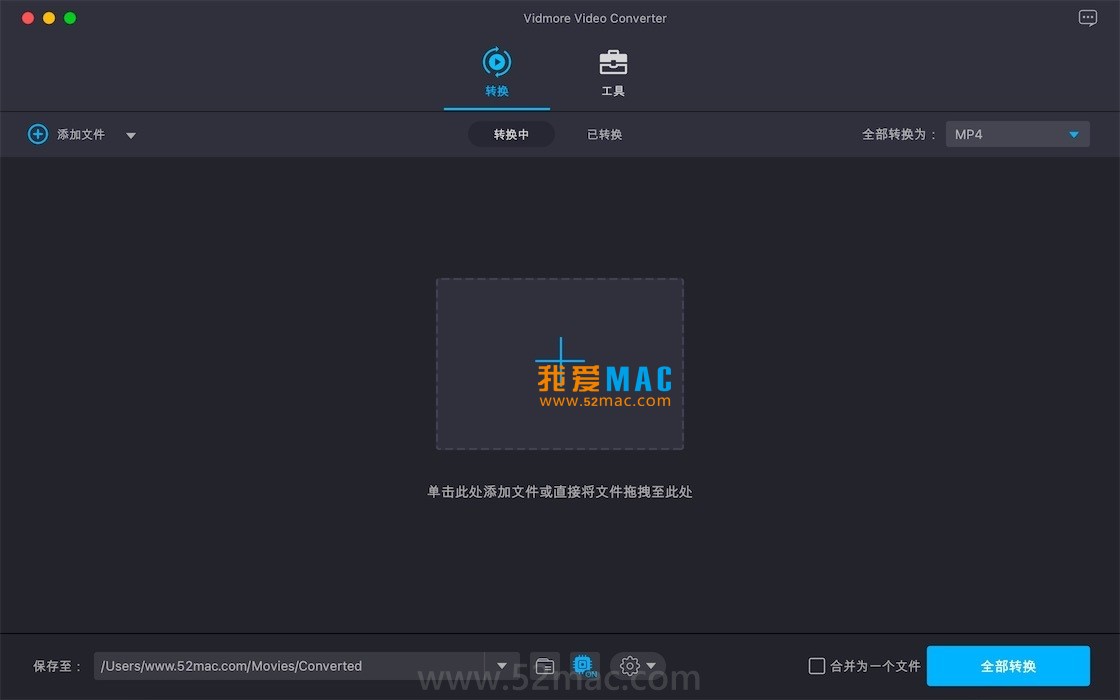Check the 合并为一个文件 merge checkbox
This screenshot has height=700, width=1120.
pyautogui.click(x=816, y=666)
